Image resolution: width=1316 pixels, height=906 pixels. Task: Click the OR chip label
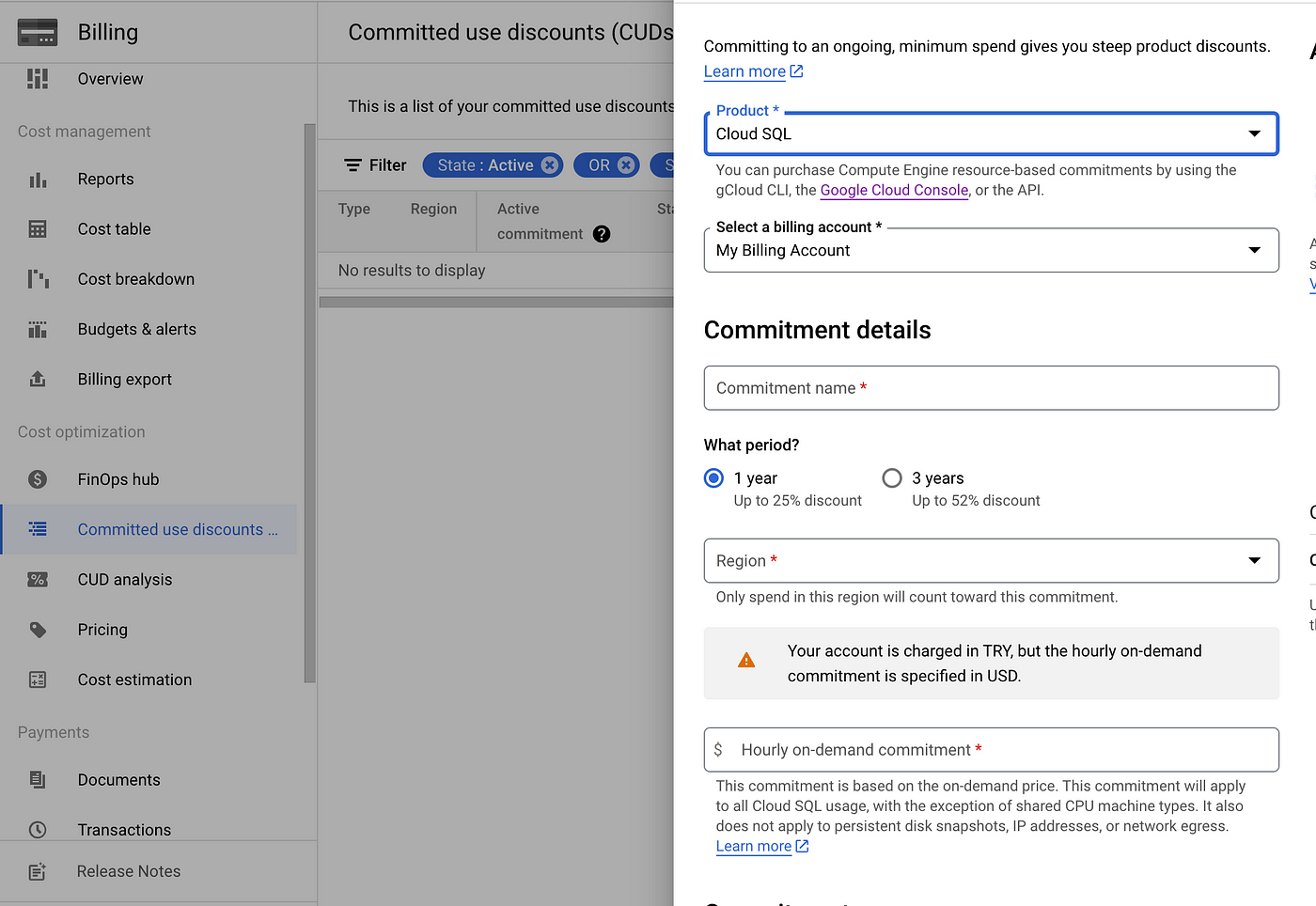[x=600, y=165]
